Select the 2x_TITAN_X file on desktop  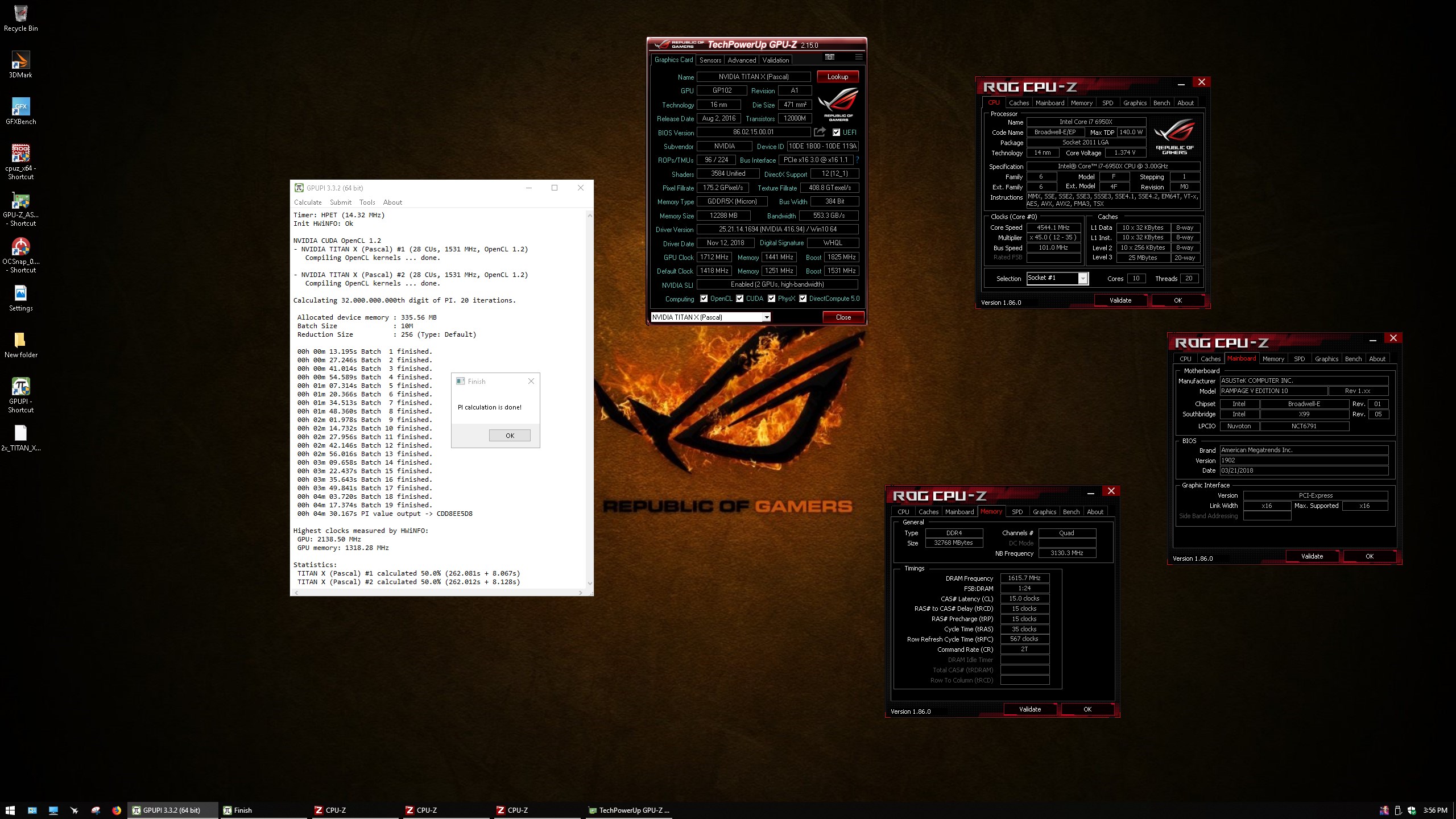[x=20, y=437]
